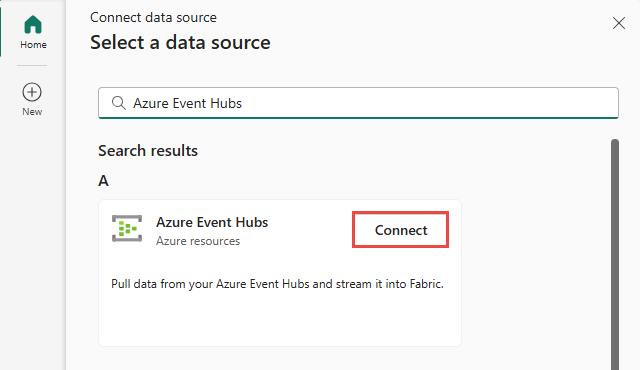Focus the Azure Event Hubs search box
640x370 pixels.
click(x=358, y=103)
